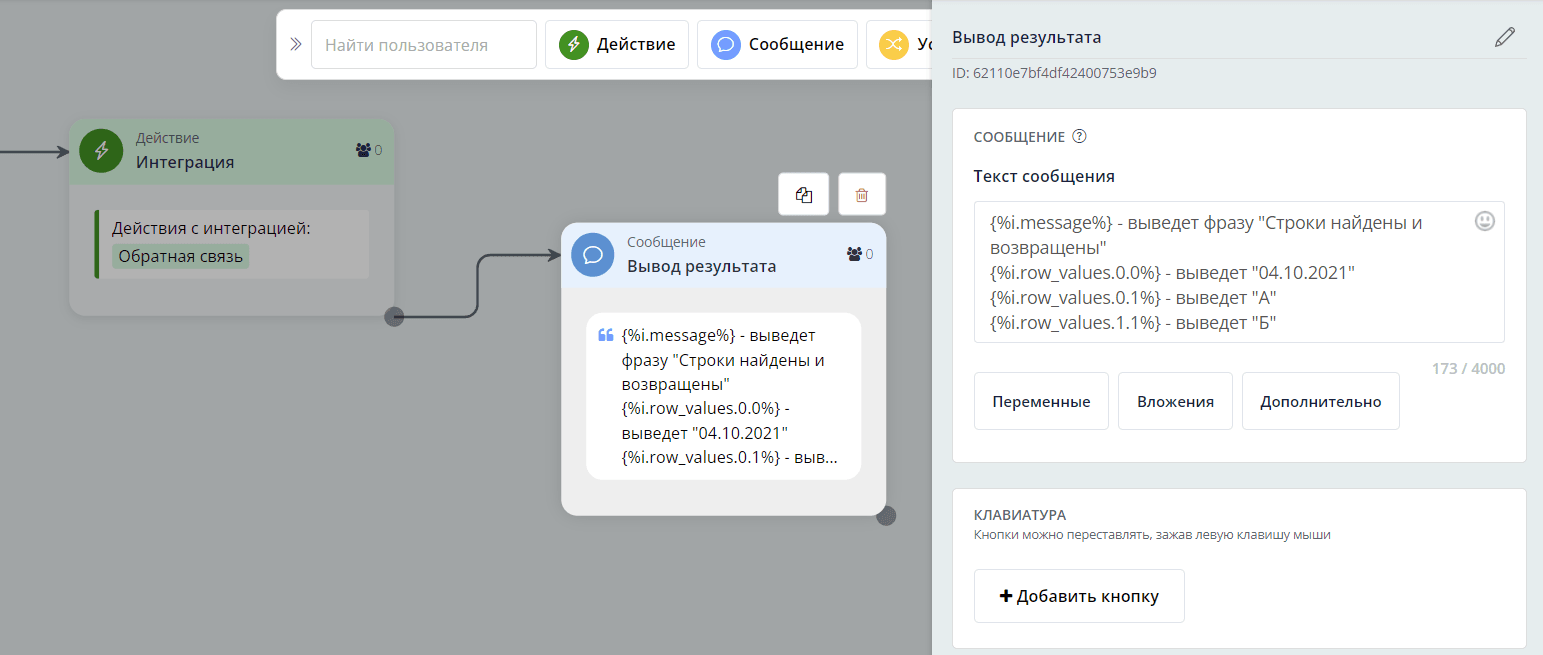Open the Вложения attachments options
1543x655 pixels.
[x=1175, y=401]
